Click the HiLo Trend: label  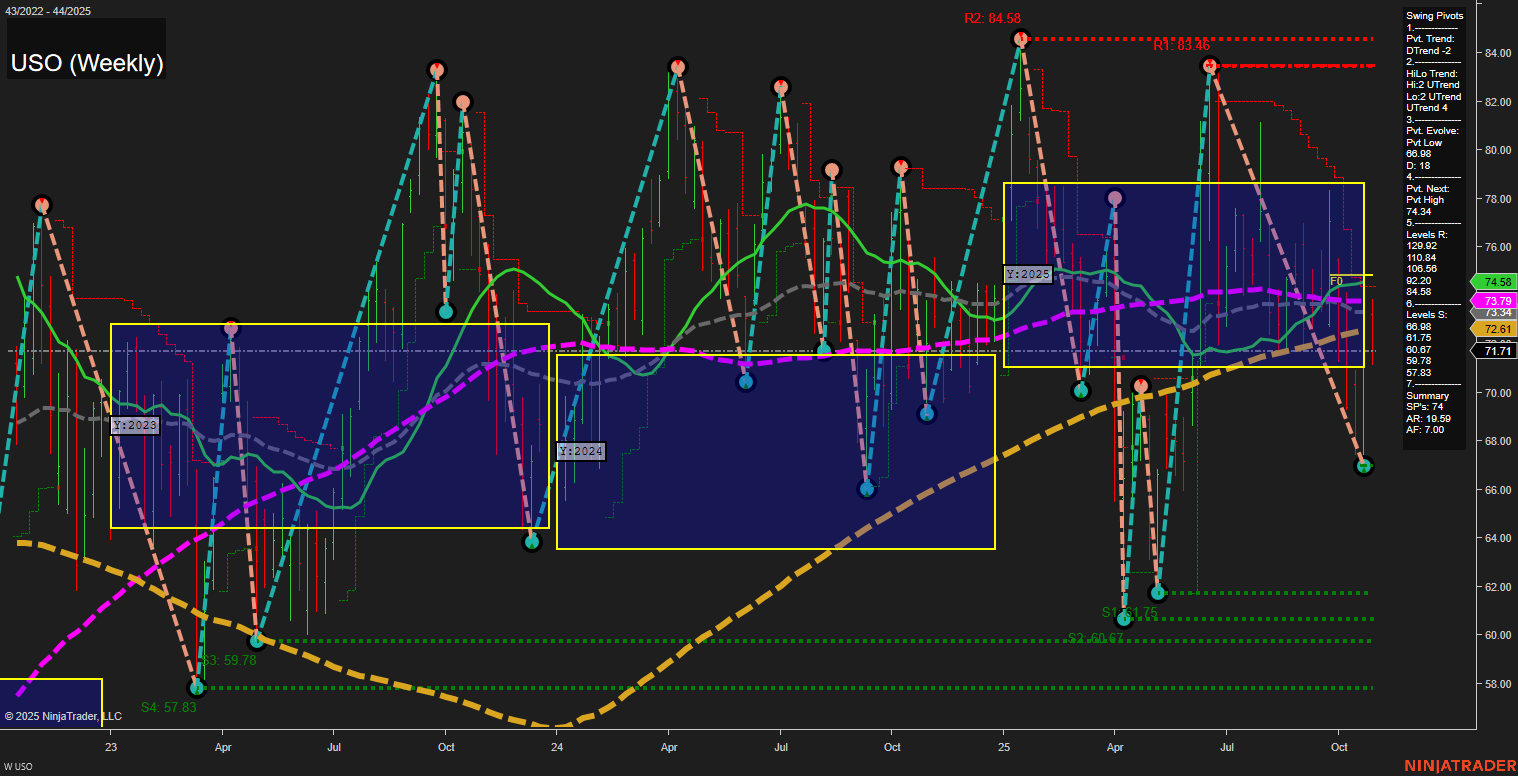1432,74
